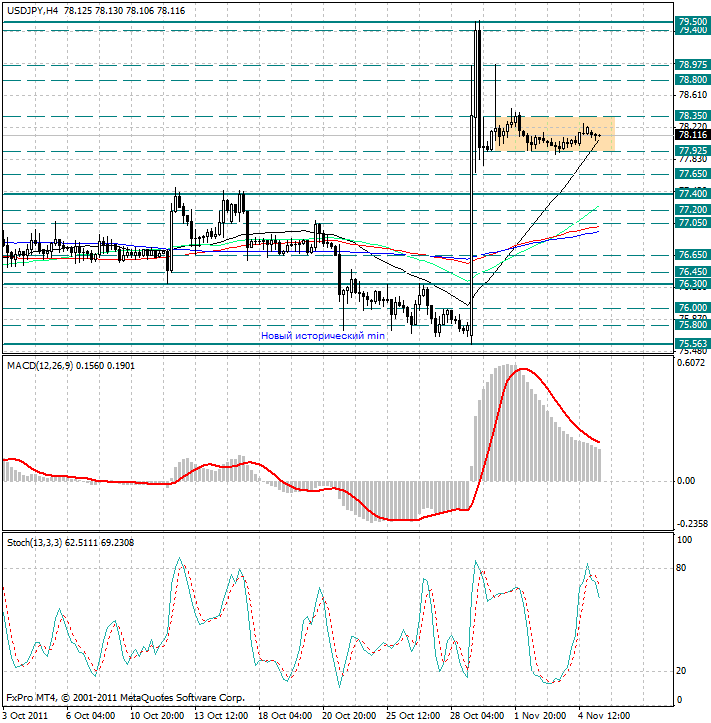711x723 pixels.
Task: Click the current price tag 78.116
Action: click(693, 135)
